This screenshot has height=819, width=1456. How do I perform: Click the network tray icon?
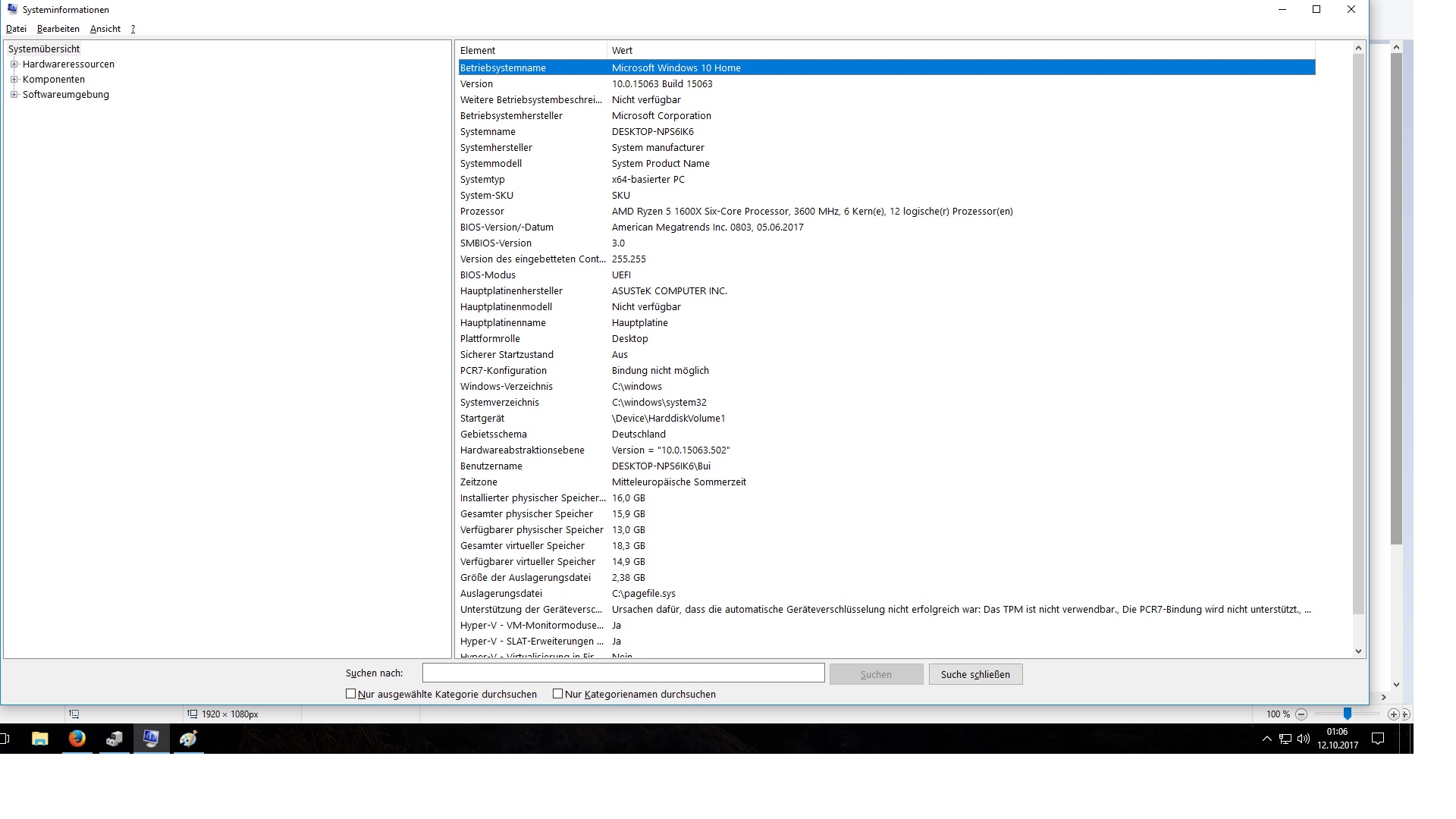1285,739
